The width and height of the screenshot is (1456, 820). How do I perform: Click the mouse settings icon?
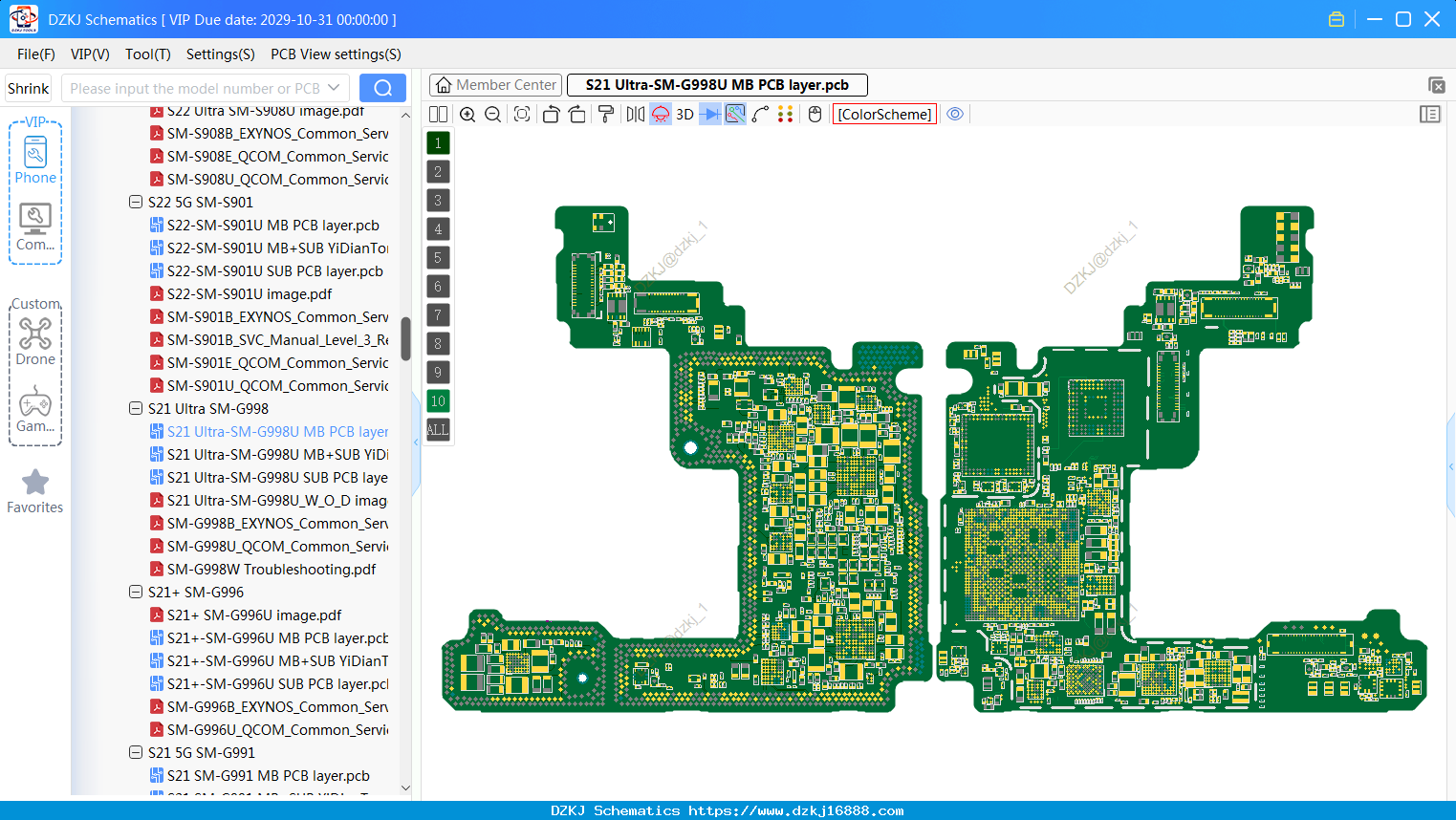tap(815, 114)
